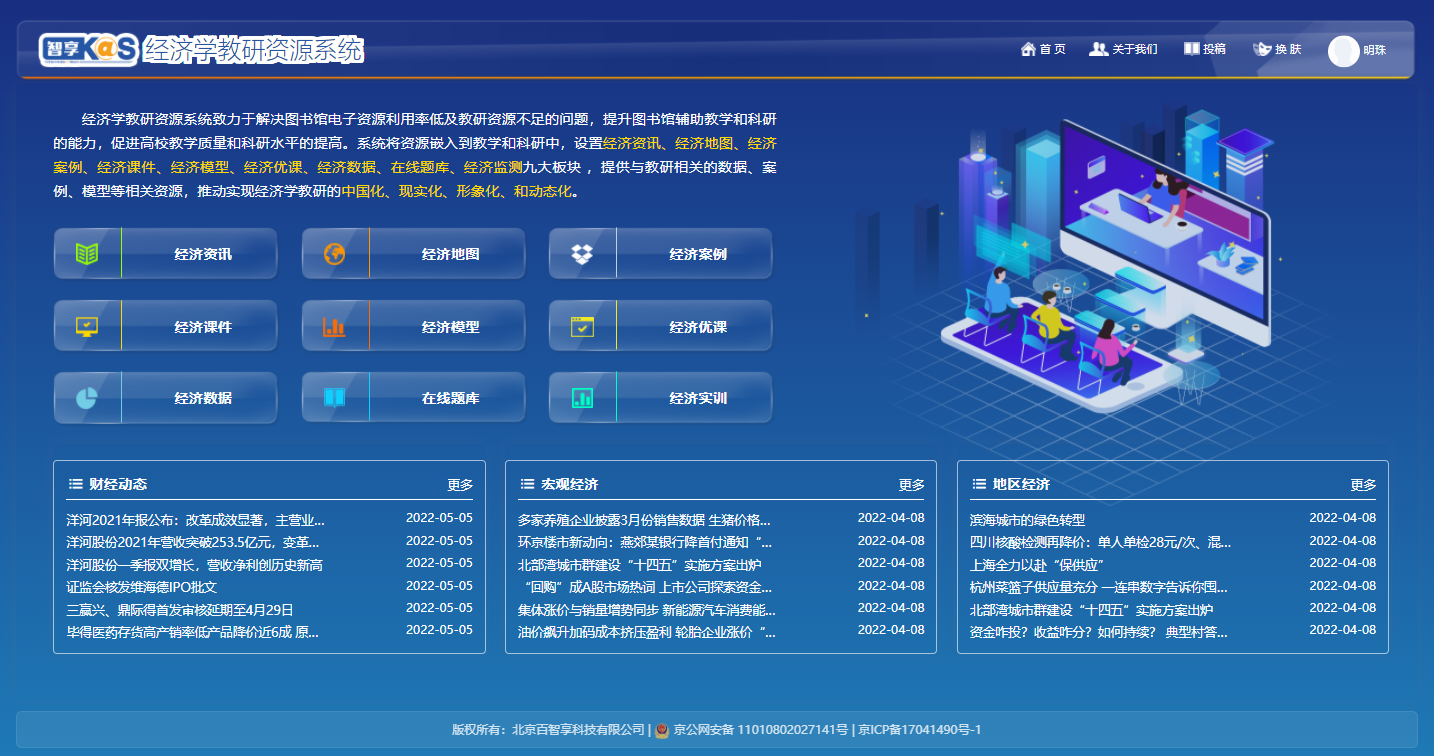Click the 经济地图 orange globe icon
1434x756 pixels.
click(x=334, y=254)
